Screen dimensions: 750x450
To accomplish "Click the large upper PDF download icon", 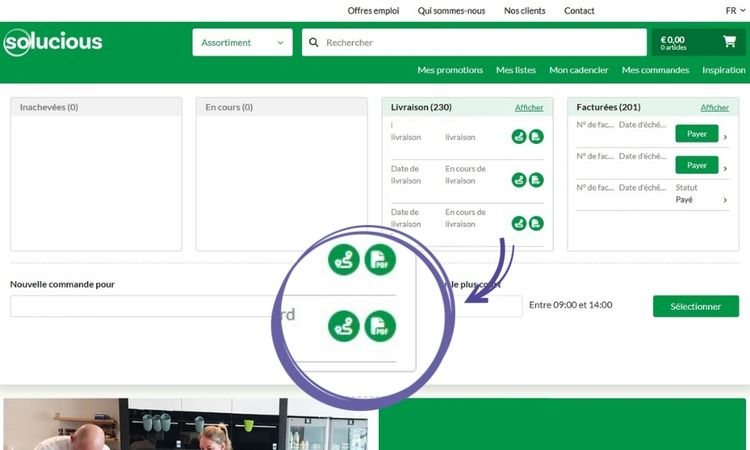I will tap(380, 260).
